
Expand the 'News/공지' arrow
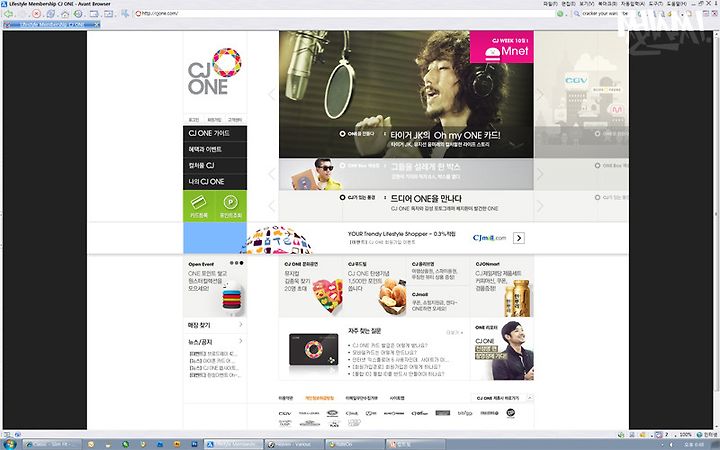pos(241,341)
